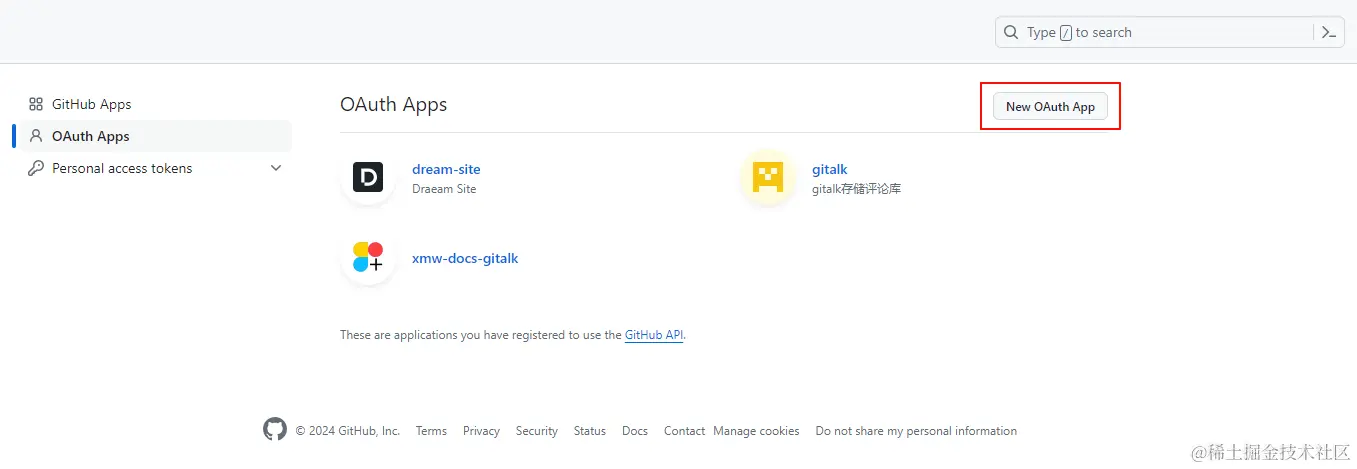Viewport: 1357px width, 469px height.
Task: Click the Draeam Site description text
Action: click(444, 188)
